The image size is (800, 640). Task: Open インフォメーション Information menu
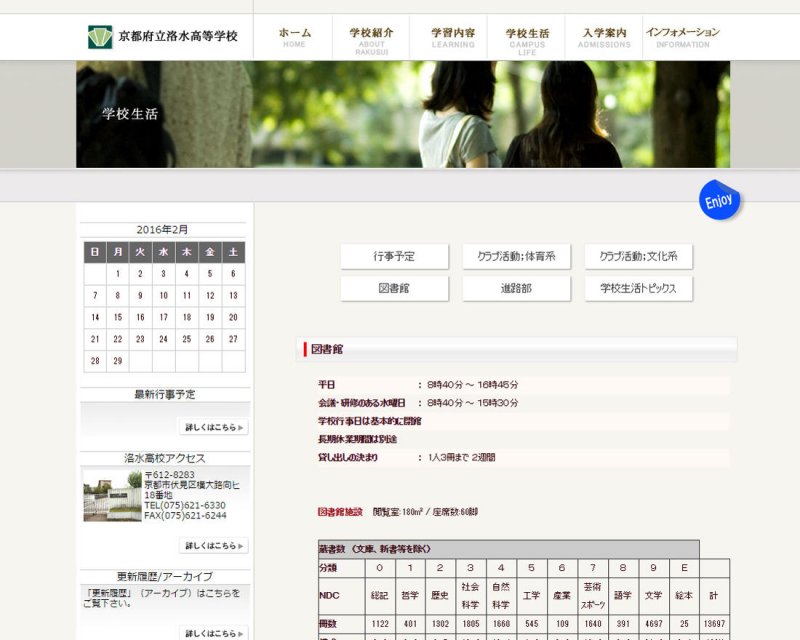click(x=683, y=37)
